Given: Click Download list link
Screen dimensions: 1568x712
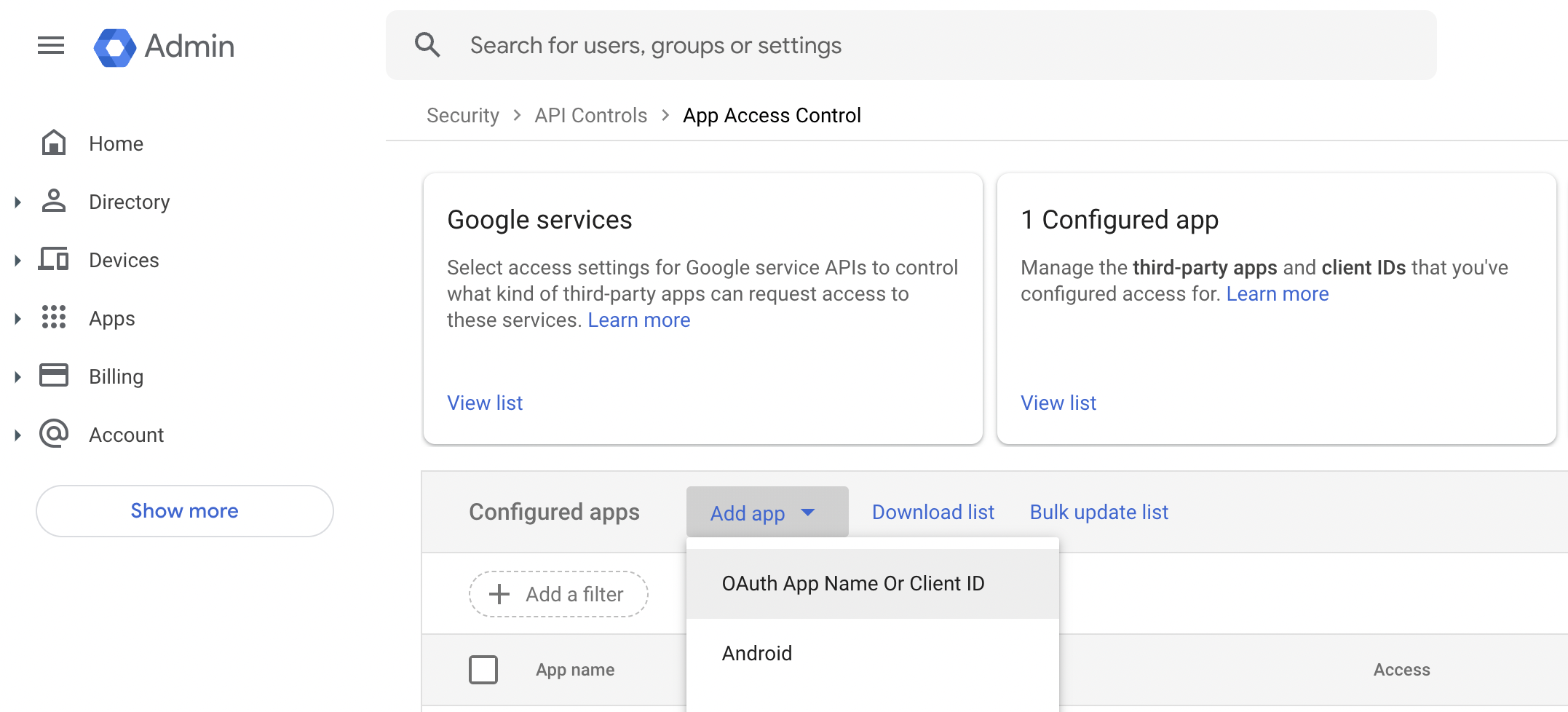Looking at the screenshot, I should click(933, 513).
